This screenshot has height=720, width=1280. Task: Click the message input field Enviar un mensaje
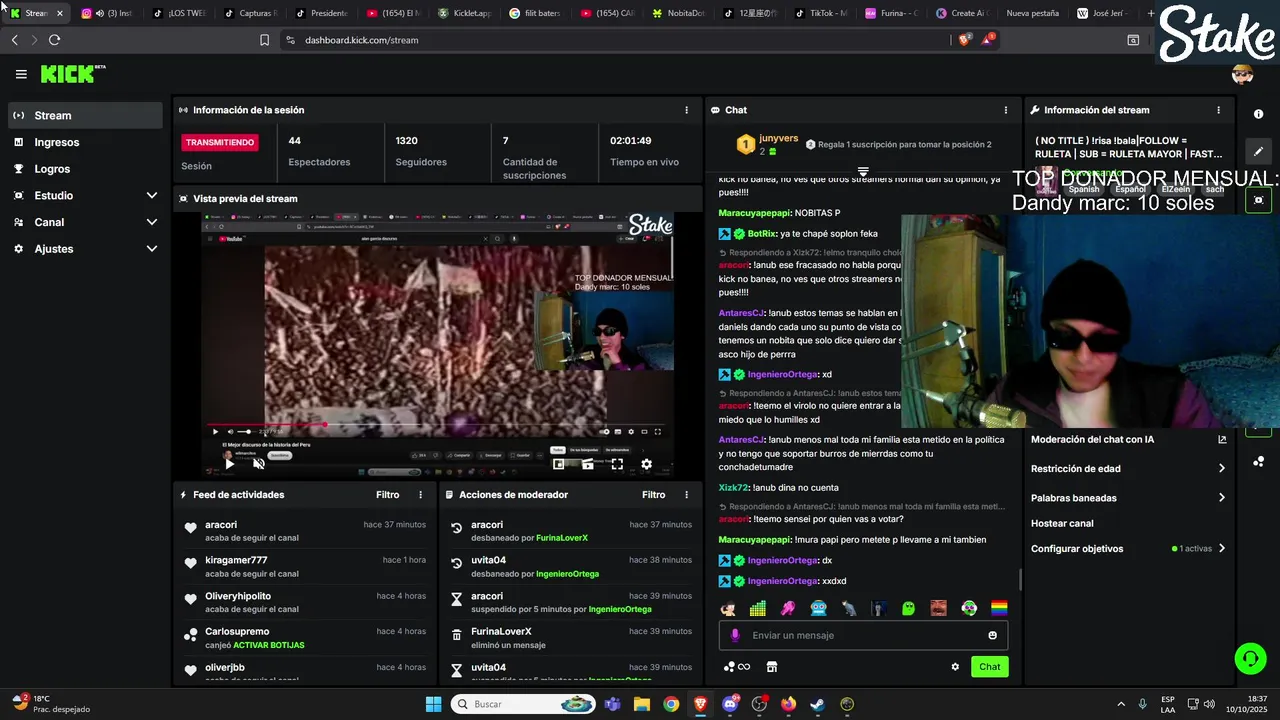pyautogui.click(x=863, y=635)
